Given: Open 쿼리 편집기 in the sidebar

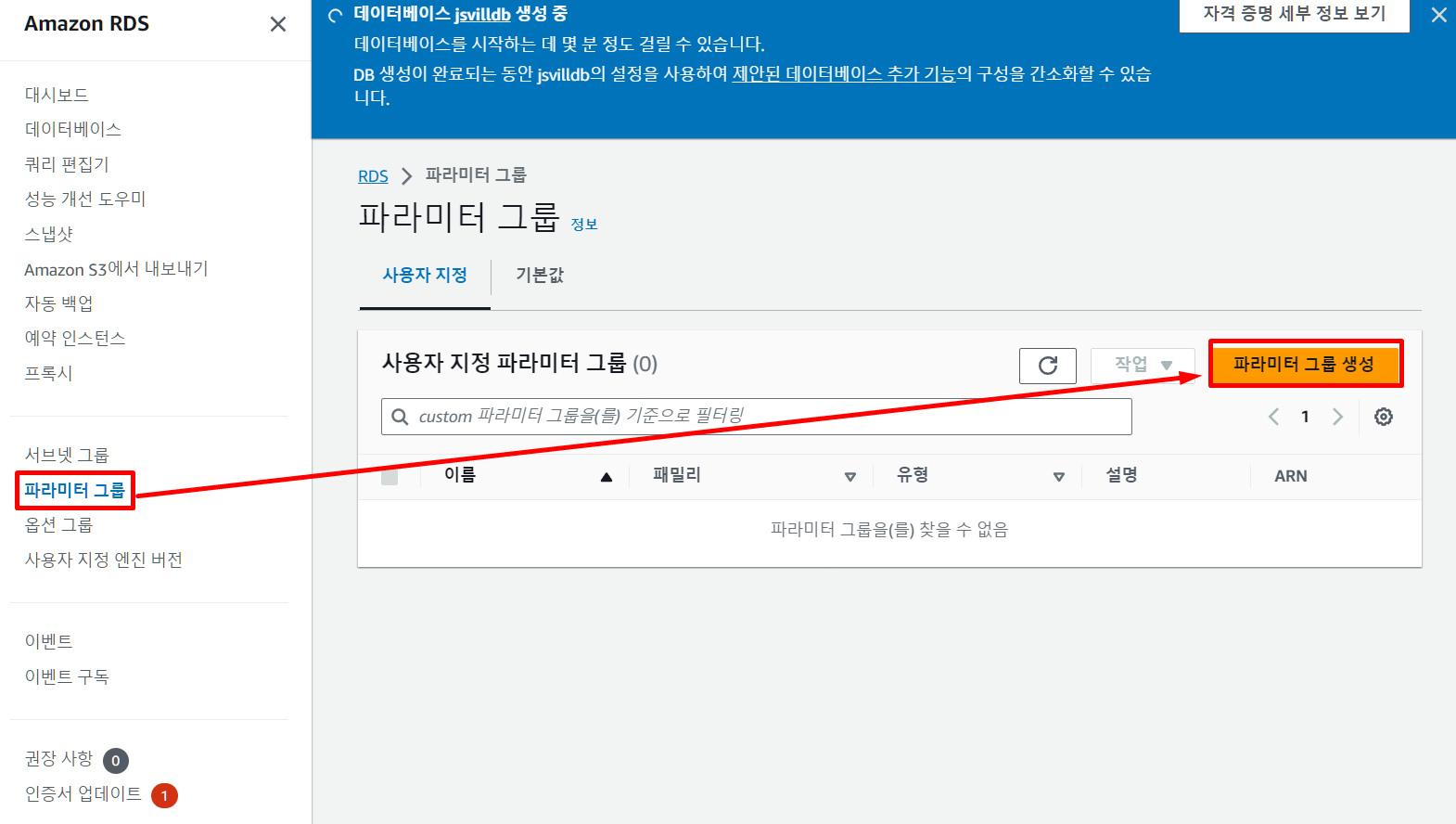Looking at the screenshot, I should click(x=67, y=164).
